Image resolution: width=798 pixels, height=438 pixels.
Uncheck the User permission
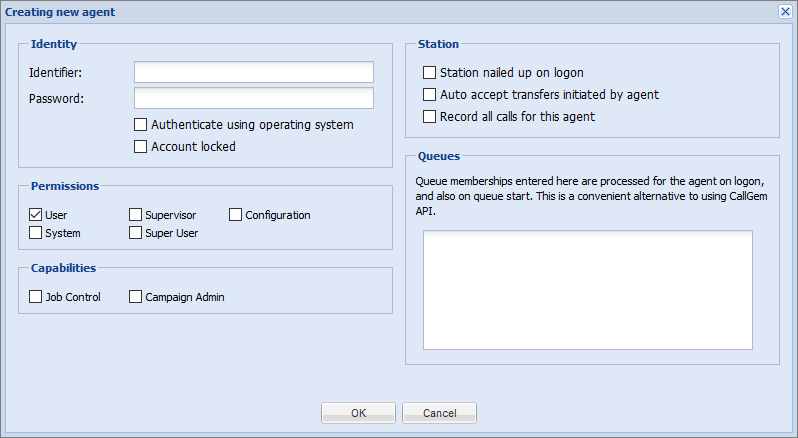pos(36,215)
